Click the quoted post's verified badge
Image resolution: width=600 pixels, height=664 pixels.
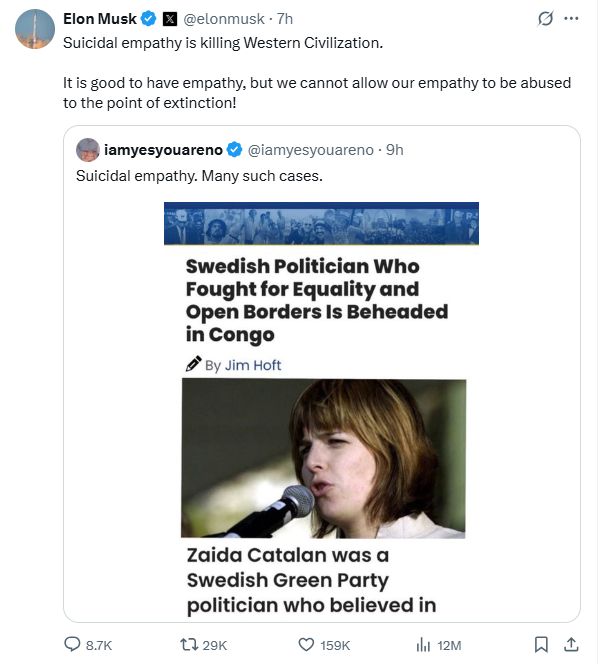coord(234,150)
